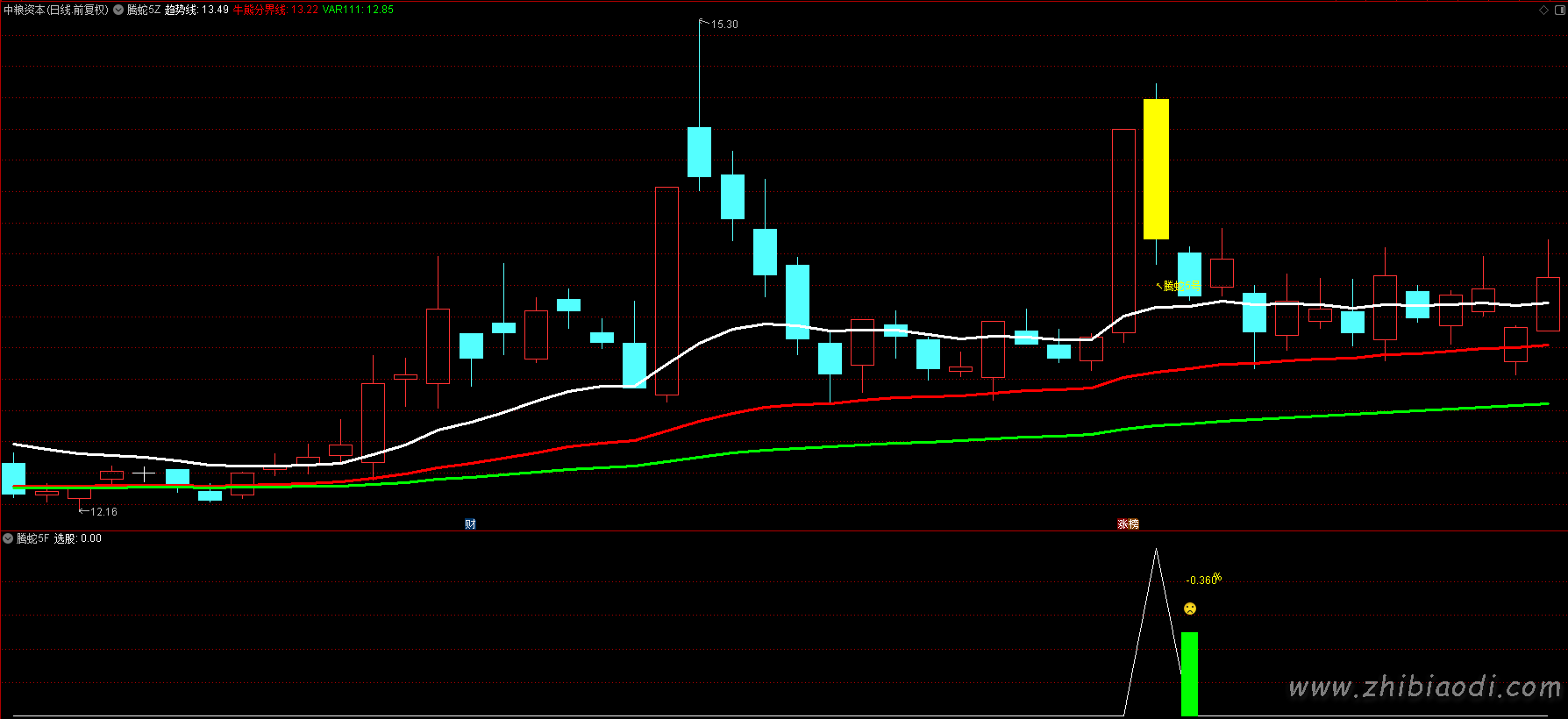Click the red 牛熊分界线 legend label
Viewport: 1568px width, 719px height.
260,11
